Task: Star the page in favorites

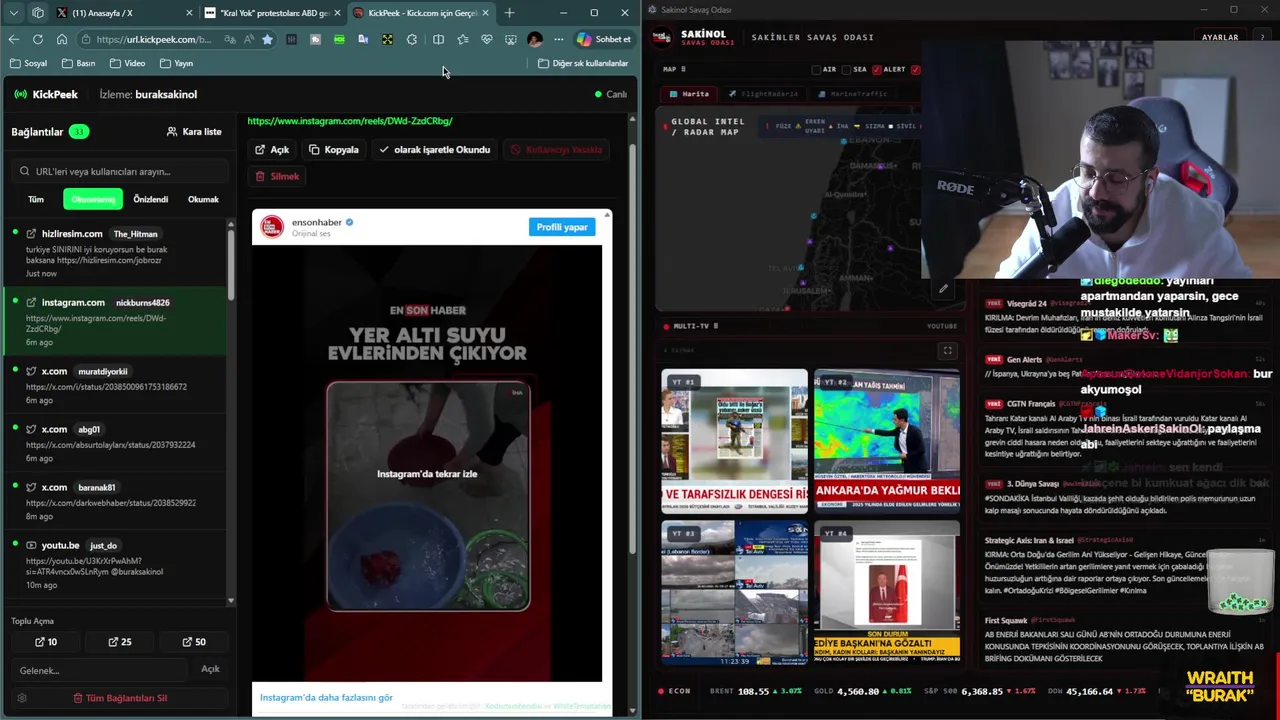Action: pyautogui.click(x=267, y=39)
